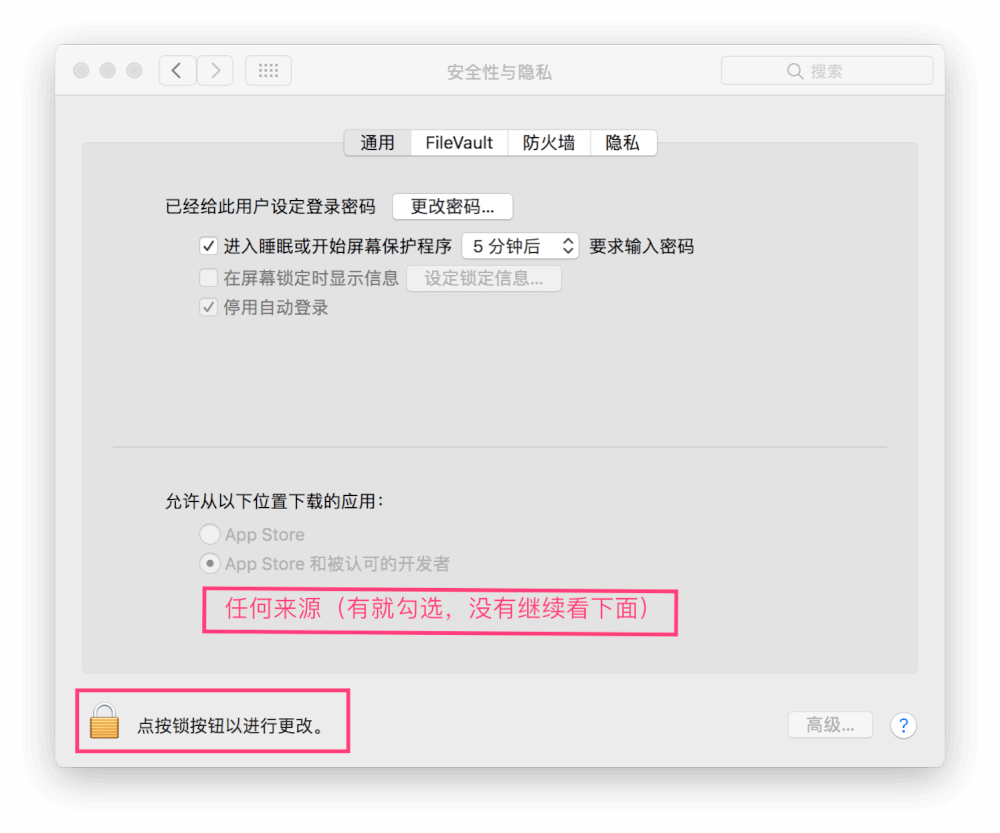Click the magnifier icon in search field
1000x833 pixels.
pos(794,70)
